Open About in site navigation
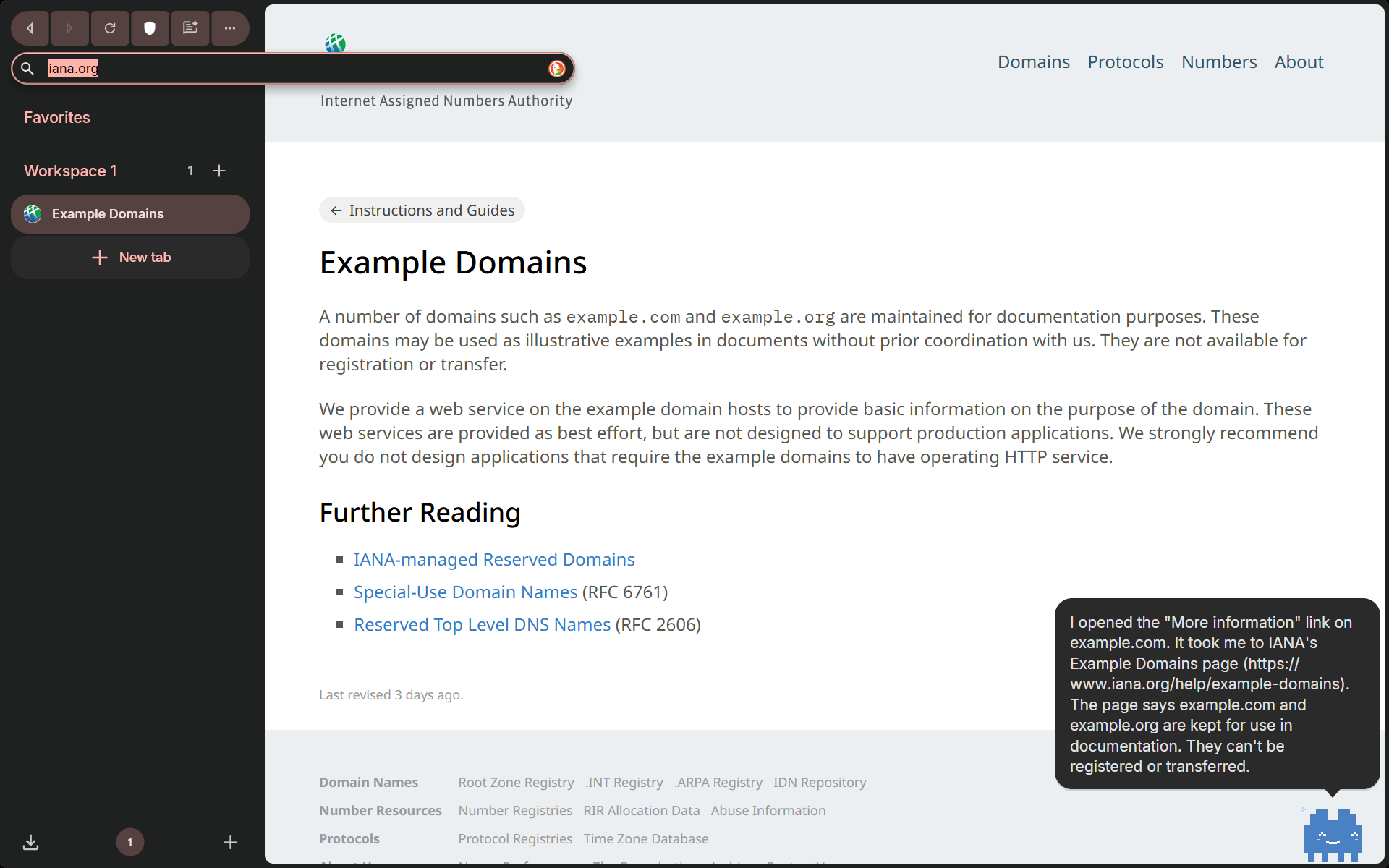This screenshot has height=868, width=1389. point(1299,62)
